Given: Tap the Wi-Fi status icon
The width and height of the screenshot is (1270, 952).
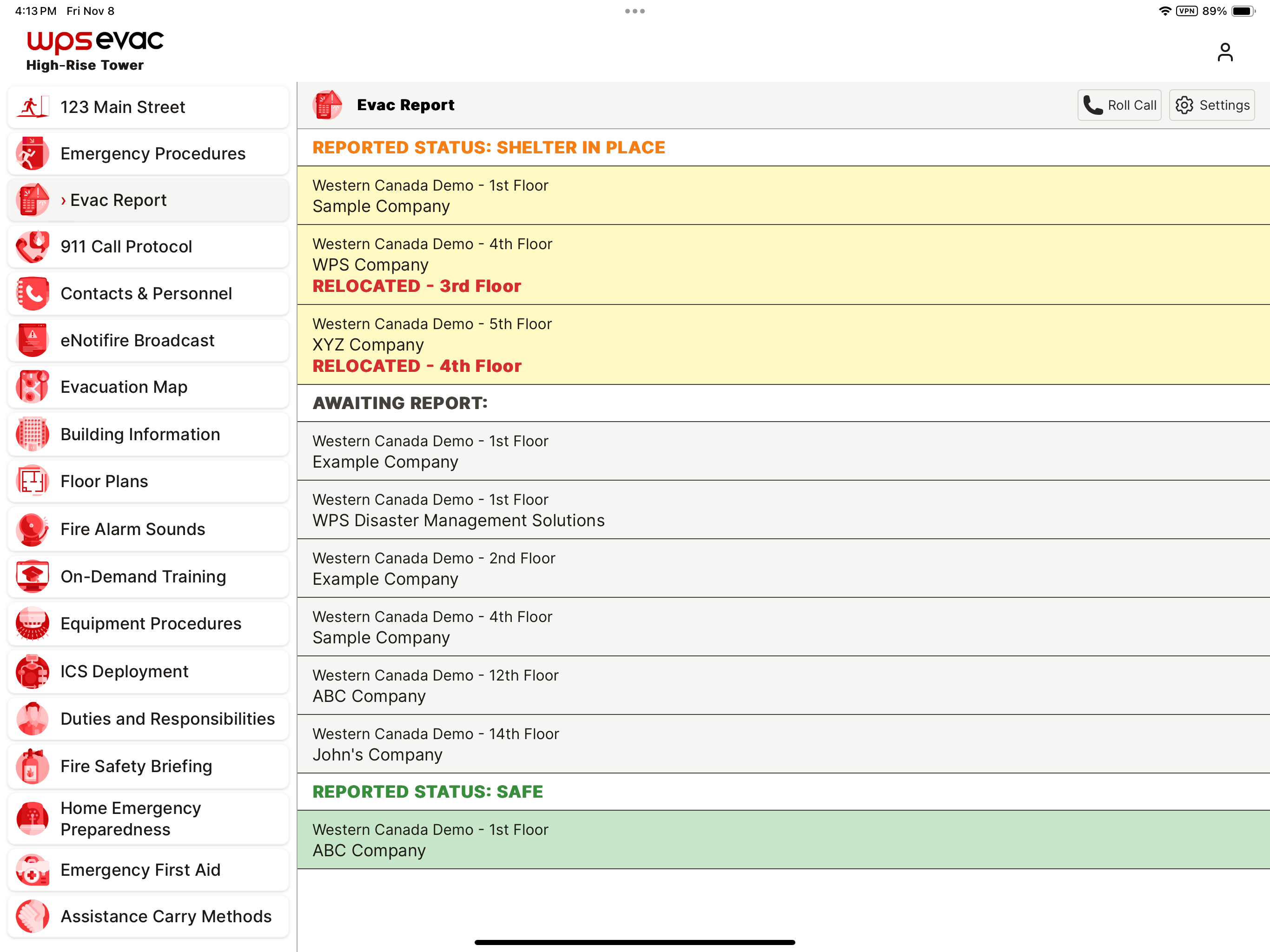Looking at the screenshot, I should pyautogui.click(x=1165, y=11).
